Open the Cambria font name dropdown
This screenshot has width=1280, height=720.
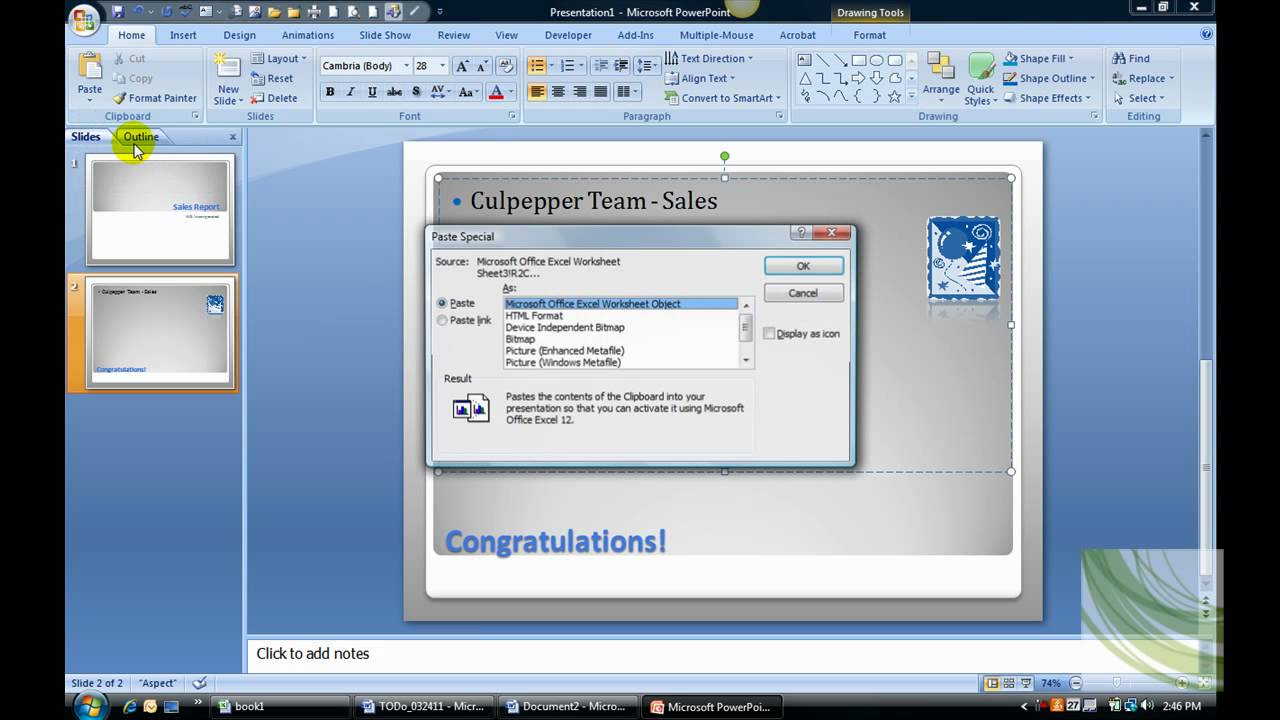[406, 66]
